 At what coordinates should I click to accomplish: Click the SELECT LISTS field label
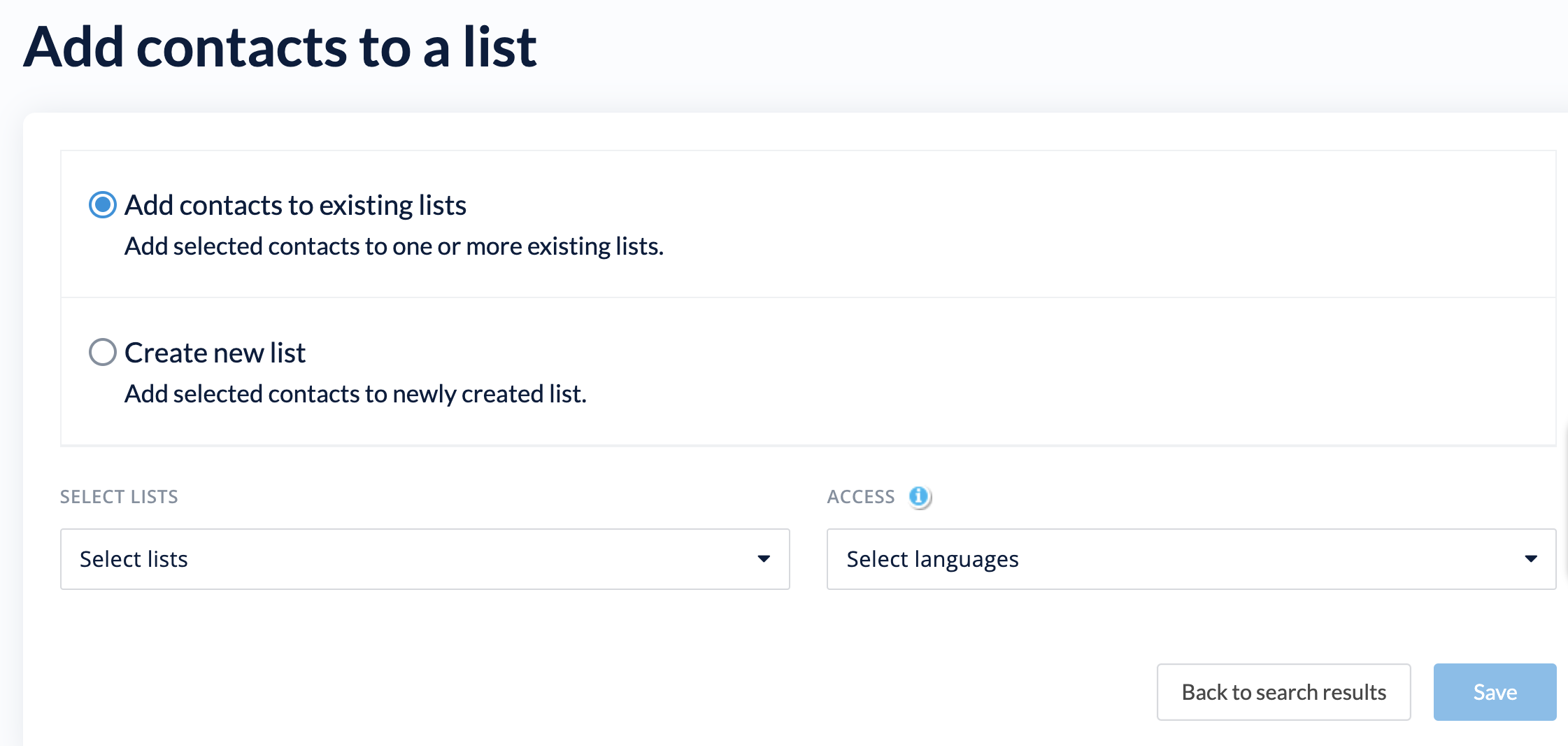tap(119, 497)
